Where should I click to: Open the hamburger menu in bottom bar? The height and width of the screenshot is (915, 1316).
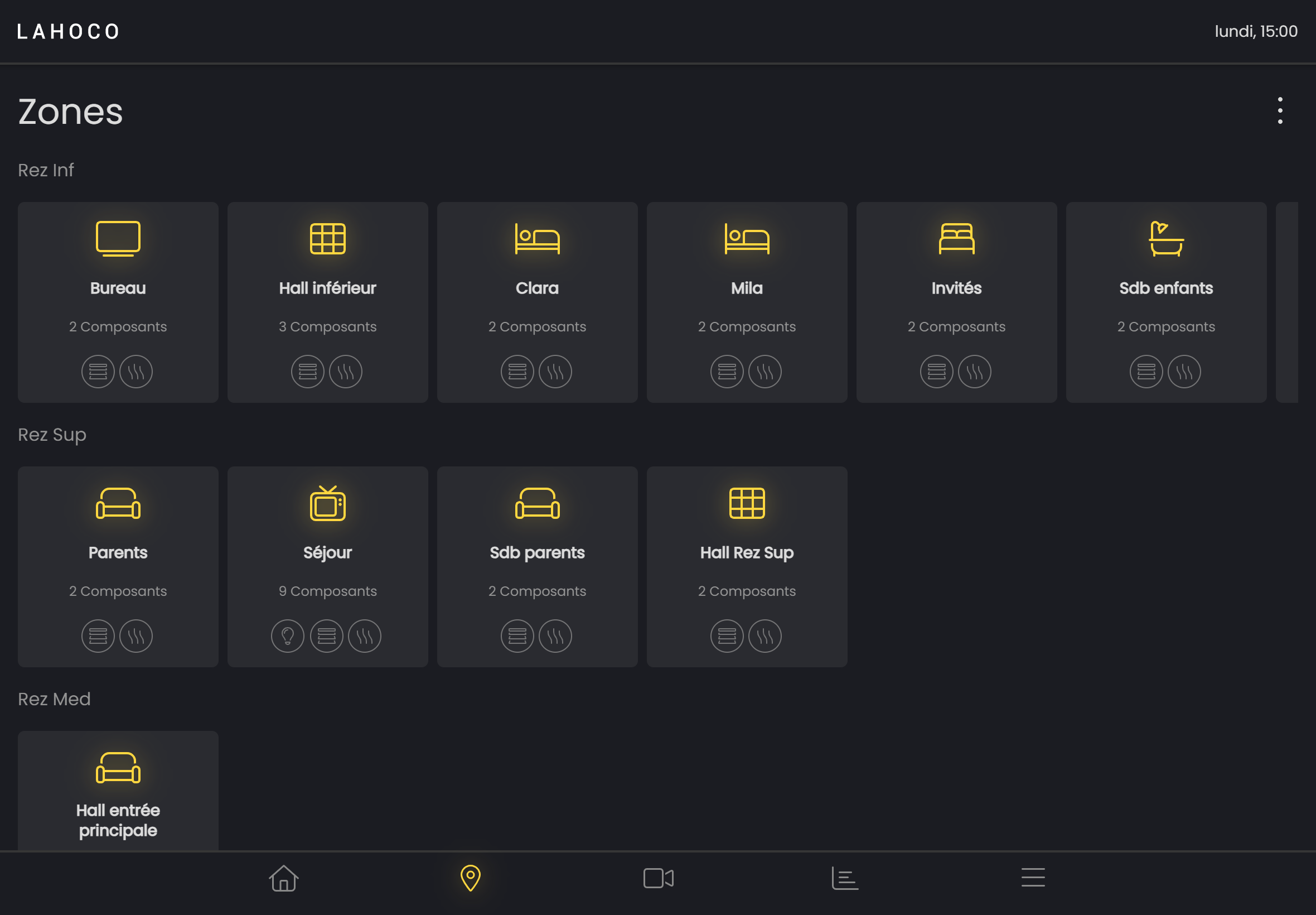[x=1032, y=878]
